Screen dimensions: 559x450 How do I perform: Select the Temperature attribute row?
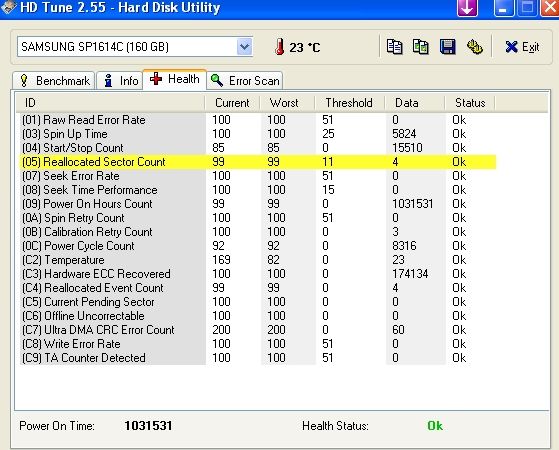coord(257,260)
